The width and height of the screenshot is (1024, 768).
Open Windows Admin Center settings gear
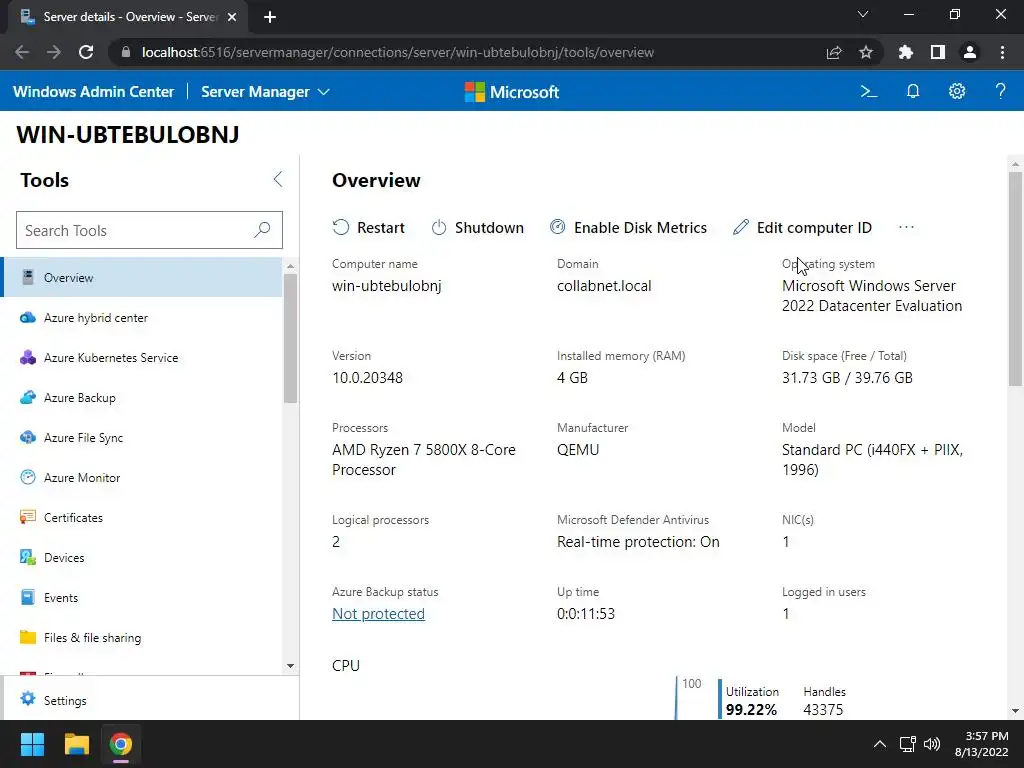point(957,91)
